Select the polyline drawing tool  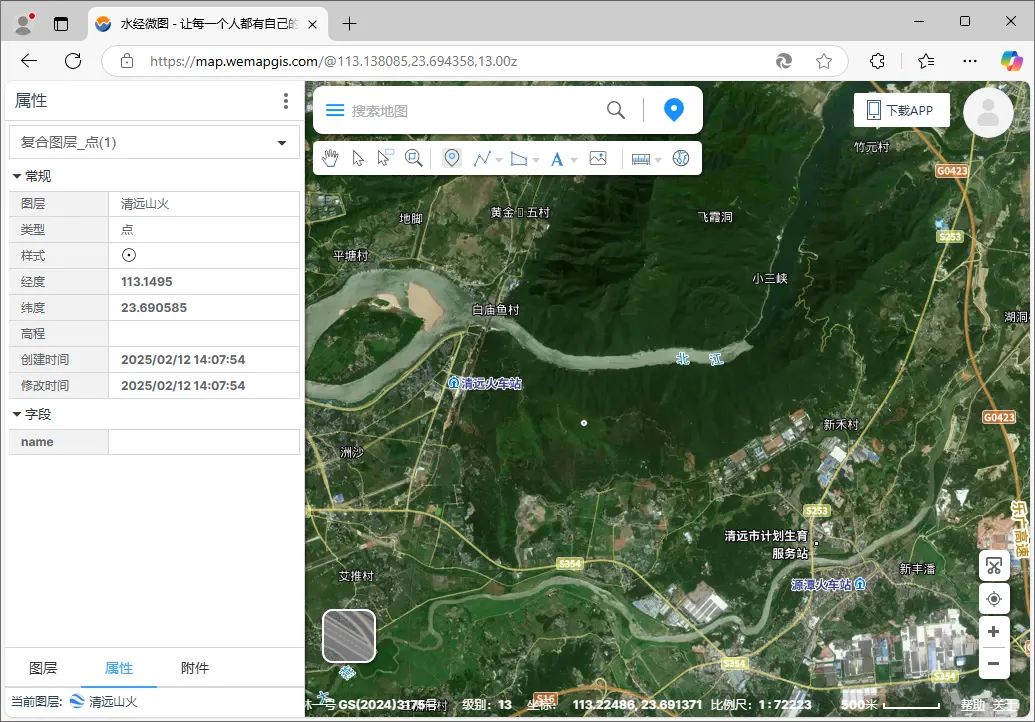(482, 158)
